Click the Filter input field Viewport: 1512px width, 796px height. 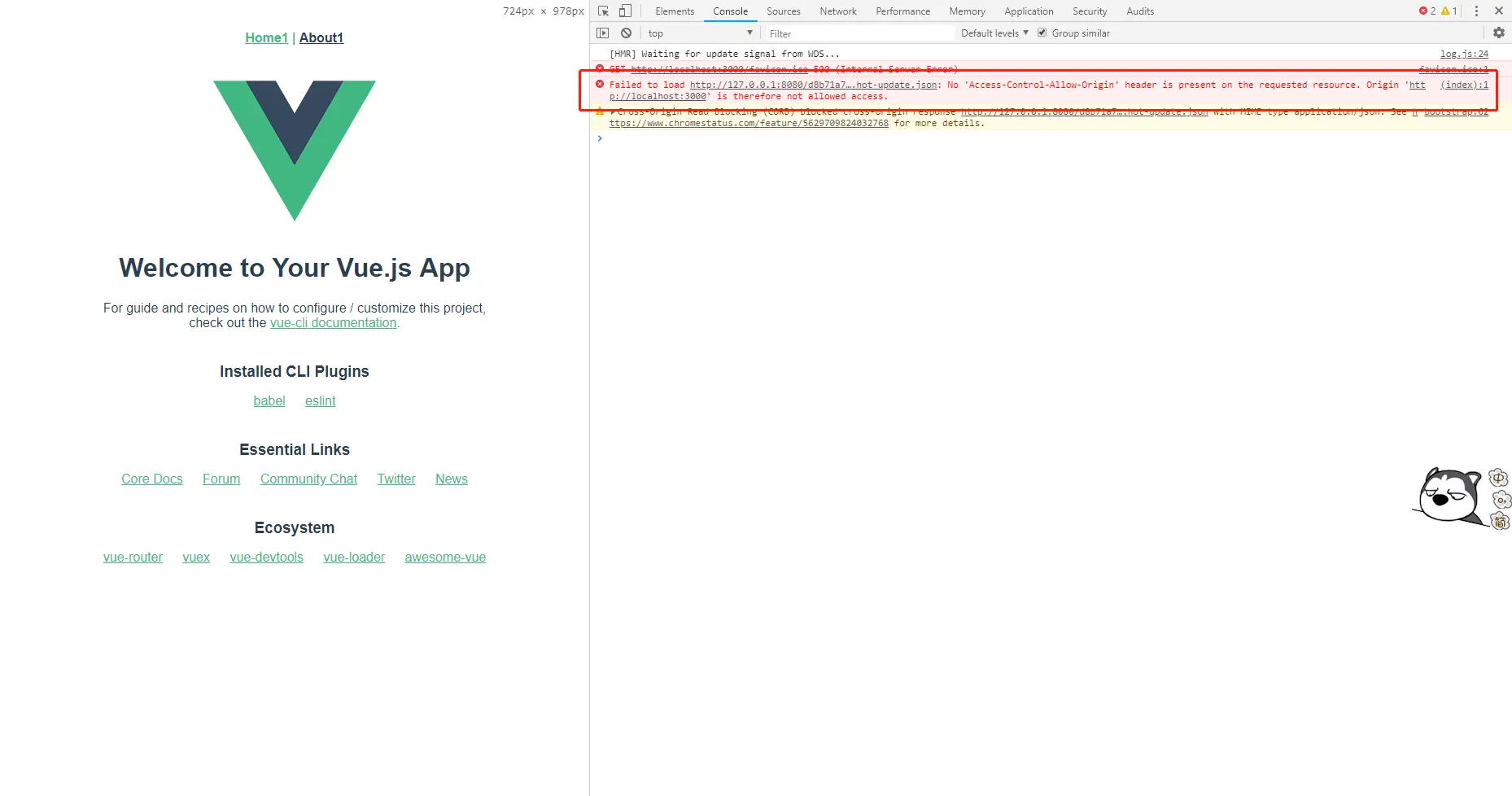[859, 33]
